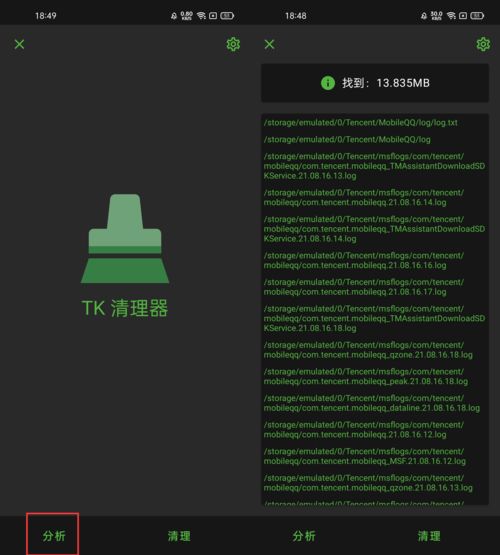Select the mobileqq_dataline.21.08.16.18.log entry
Image resolution: width=500 pixels, height=555 pixels.
click(x=372, y=403)
